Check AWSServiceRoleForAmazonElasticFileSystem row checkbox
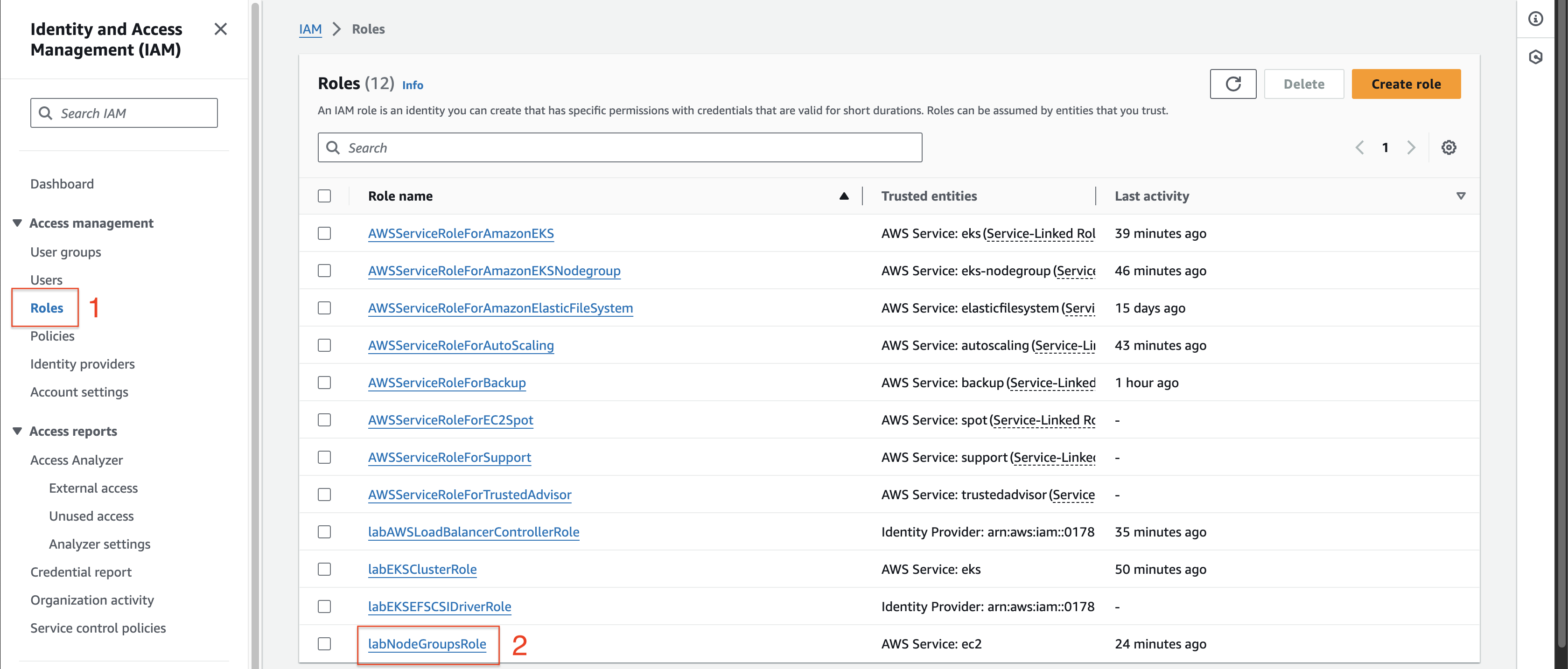Viewport: 1568px width, 669px height. (x=324, y=308)
